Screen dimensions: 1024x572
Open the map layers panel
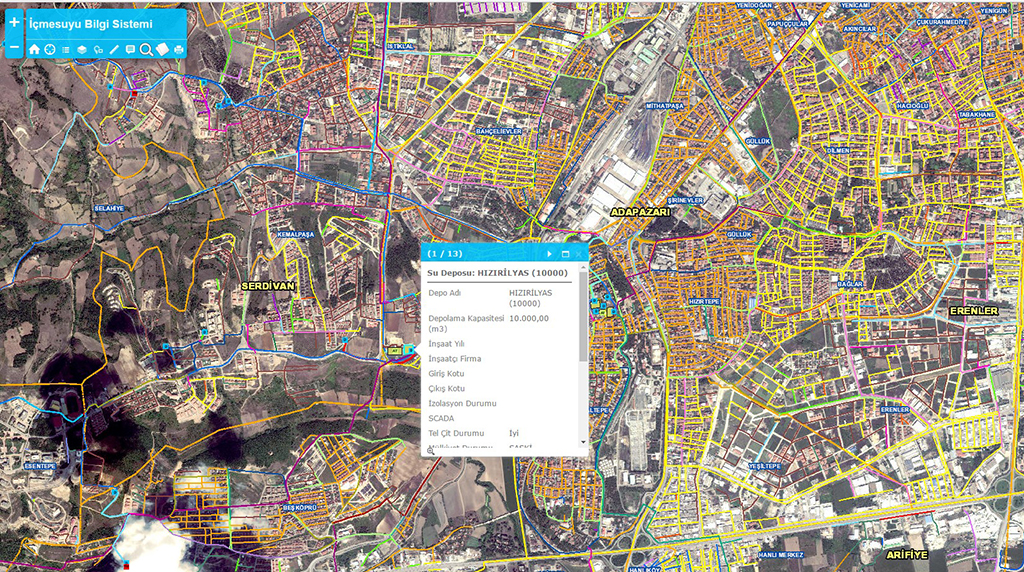click(82, 49)
